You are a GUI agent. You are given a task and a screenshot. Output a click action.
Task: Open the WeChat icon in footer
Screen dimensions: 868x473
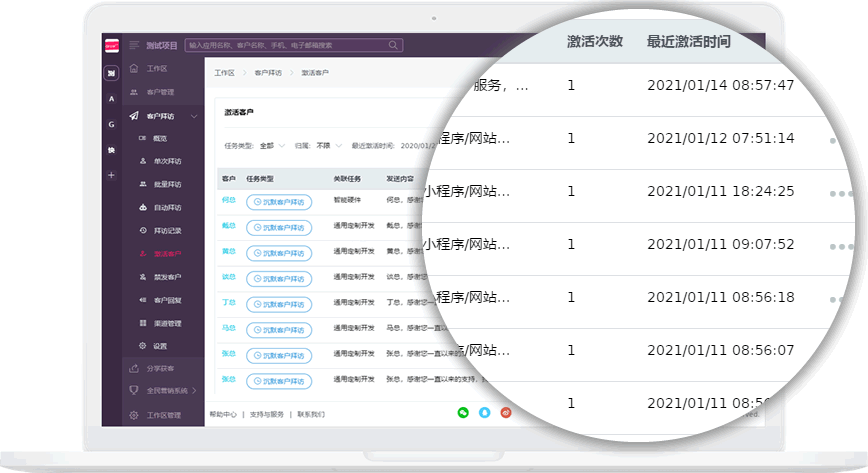(463, 413)
